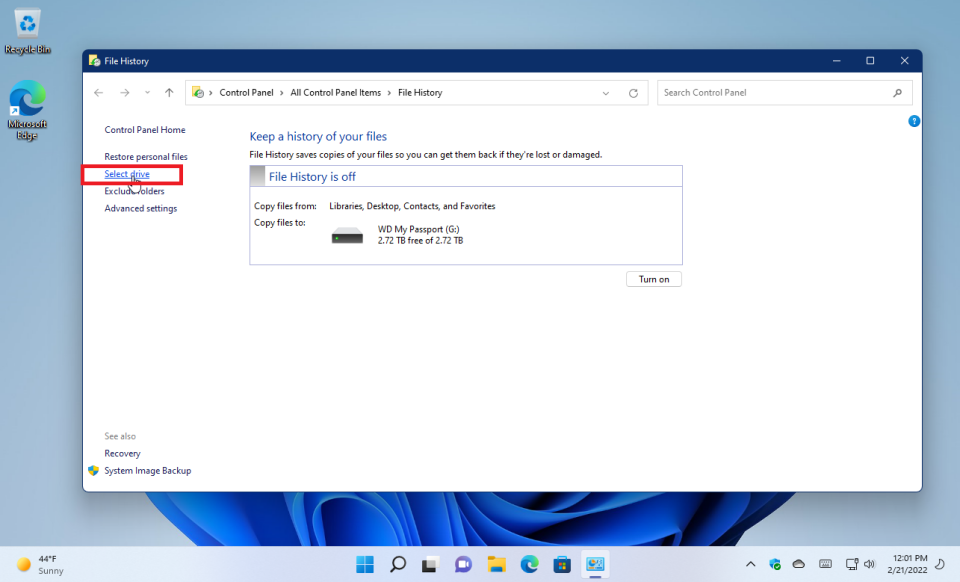Expand the address bar history dropdown

(605, 92)
